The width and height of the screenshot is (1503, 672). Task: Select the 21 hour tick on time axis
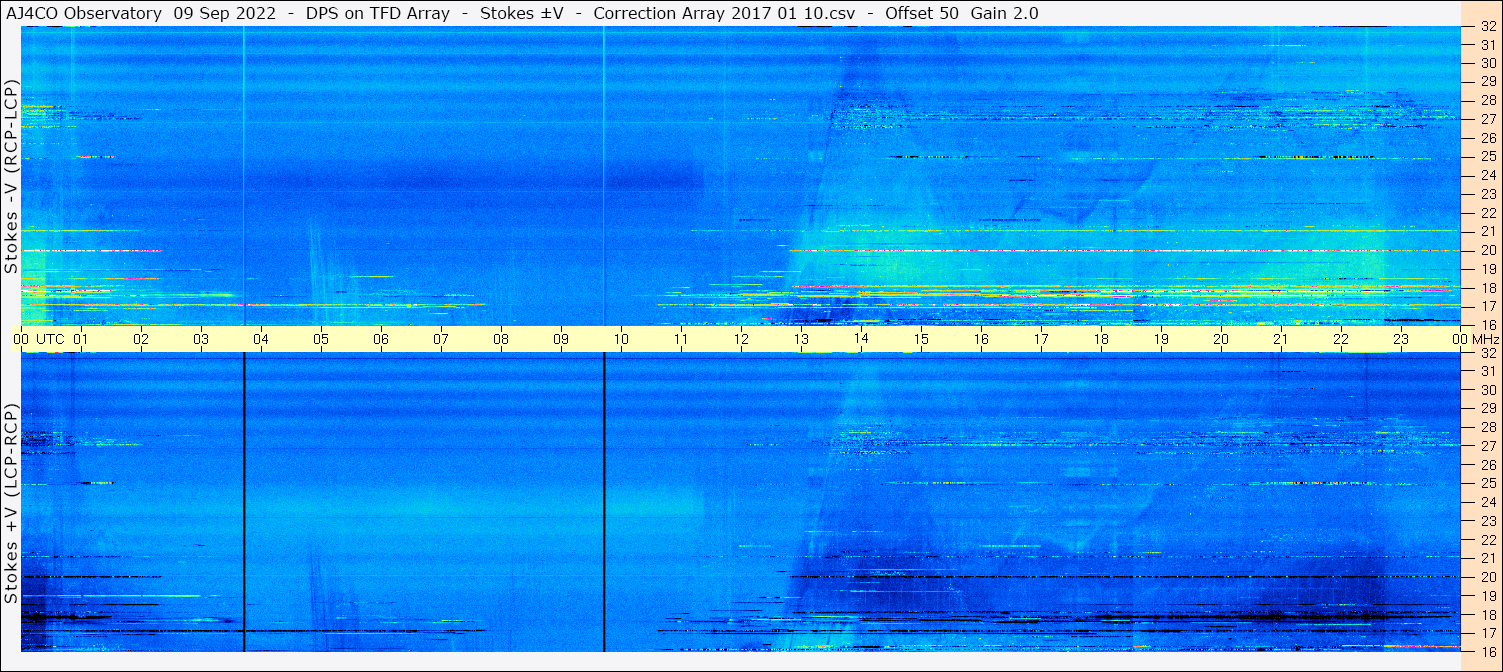click(1281, 339)
